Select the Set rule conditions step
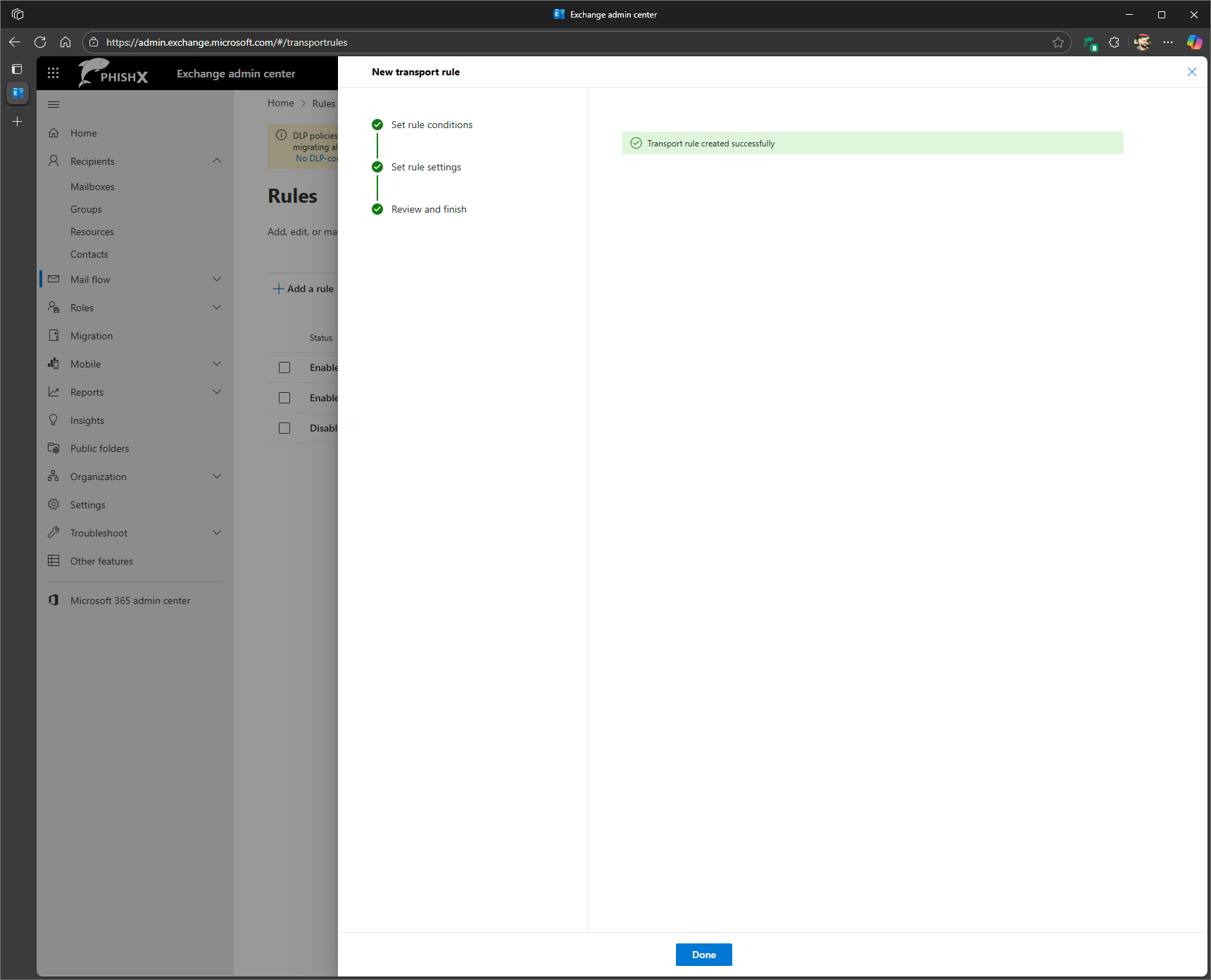This screenshot has height=980, width=1211. coord(432,125)
